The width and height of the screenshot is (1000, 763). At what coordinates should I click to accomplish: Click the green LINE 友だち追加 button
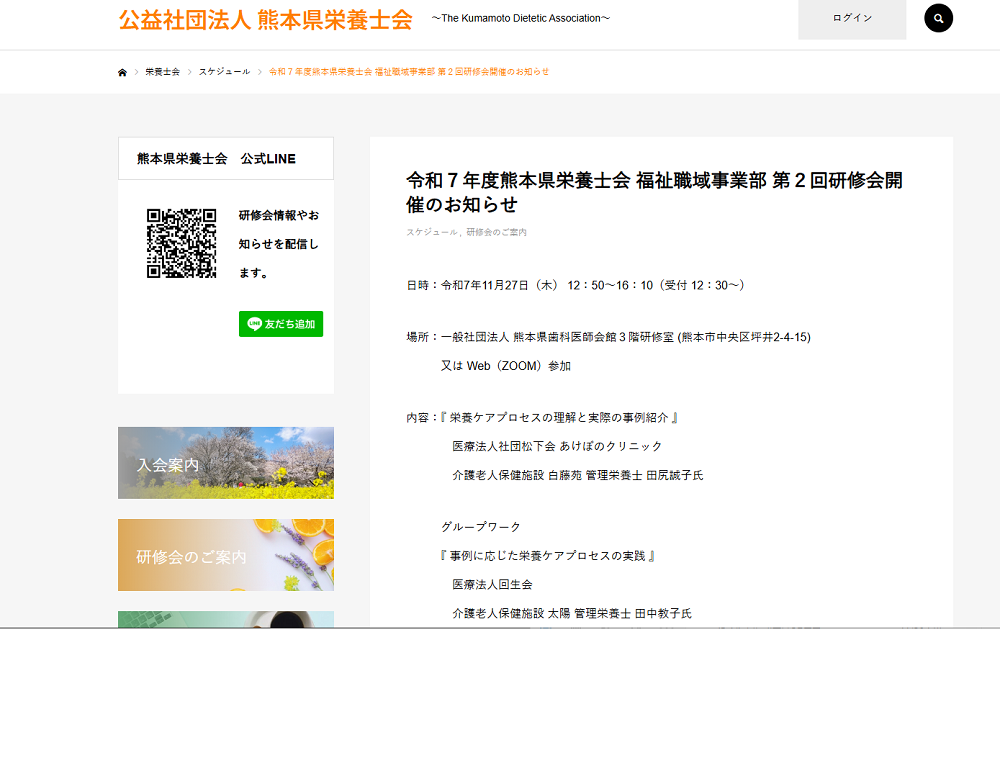pyautogui.click(x=281, y=324)
